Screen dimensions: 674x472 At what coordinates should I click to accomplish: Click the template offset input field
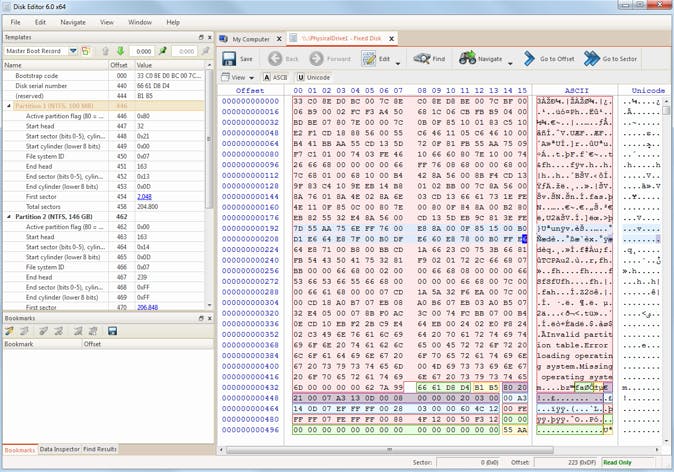tap(143, 50)
